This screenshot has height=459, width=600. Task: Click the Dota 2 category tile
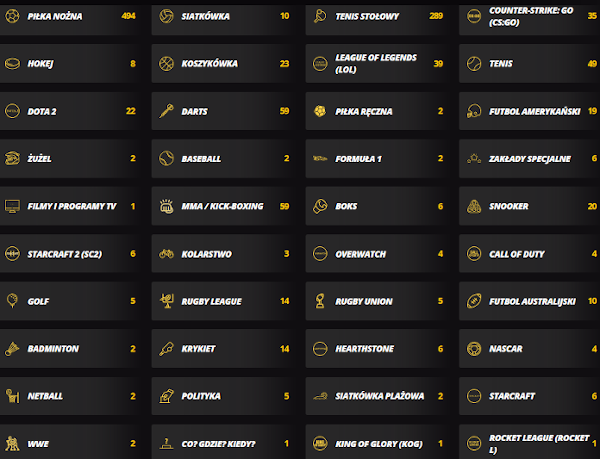(72, 111)
